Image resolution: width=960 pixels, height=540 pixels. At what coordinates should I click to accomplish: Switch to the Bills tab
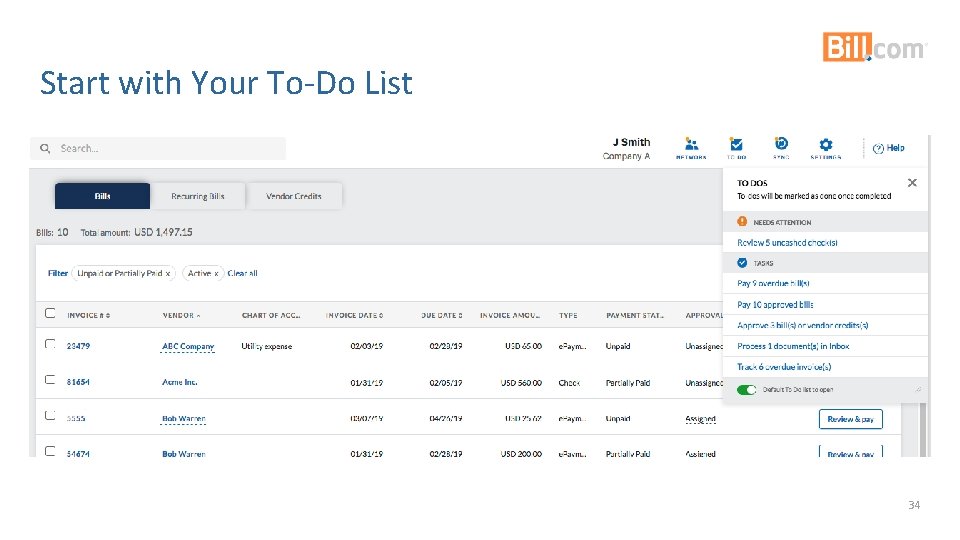(x=102, y=196)
